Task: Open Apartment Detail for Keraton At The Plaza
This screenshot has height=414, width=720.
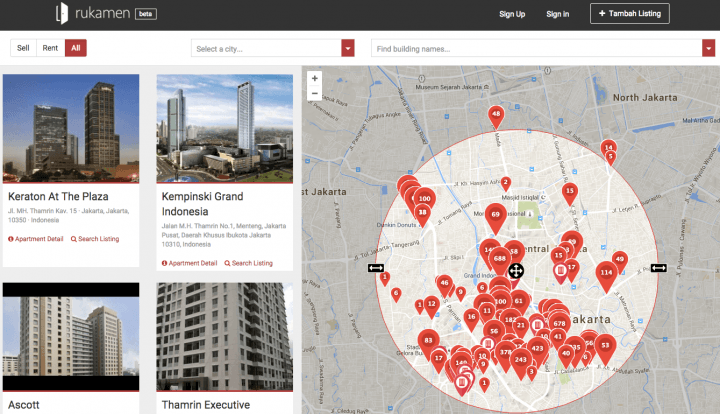Action: point(36,239)
